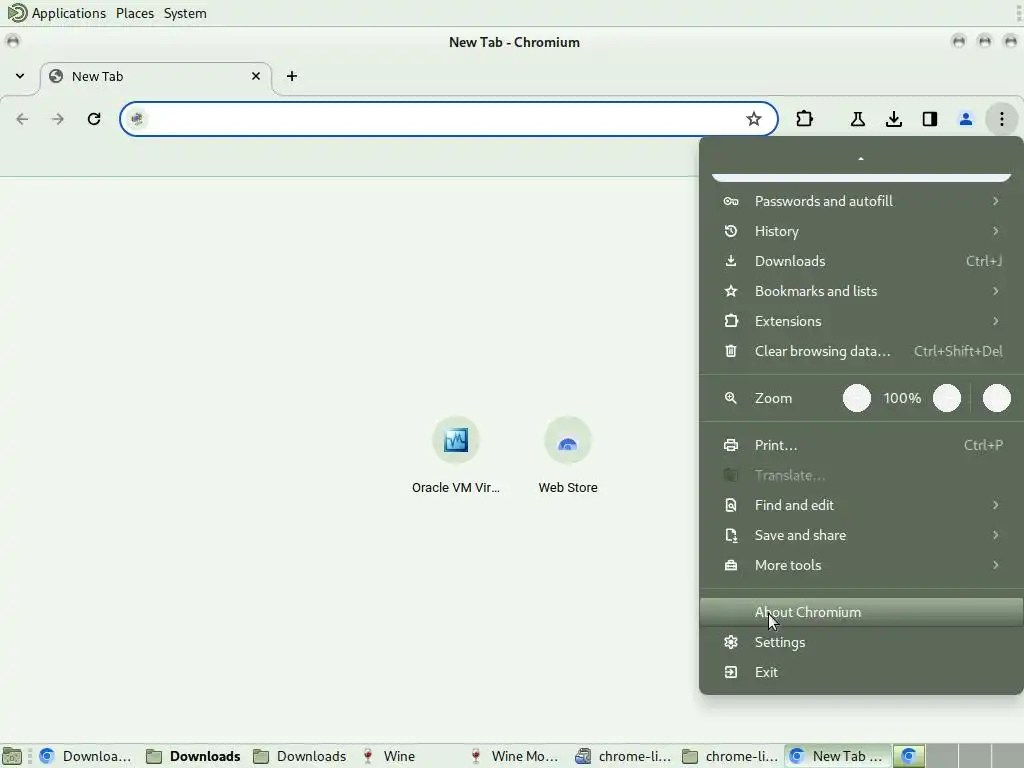Open the System menu in top panel

pyautogui.click(x=185, y=13)
